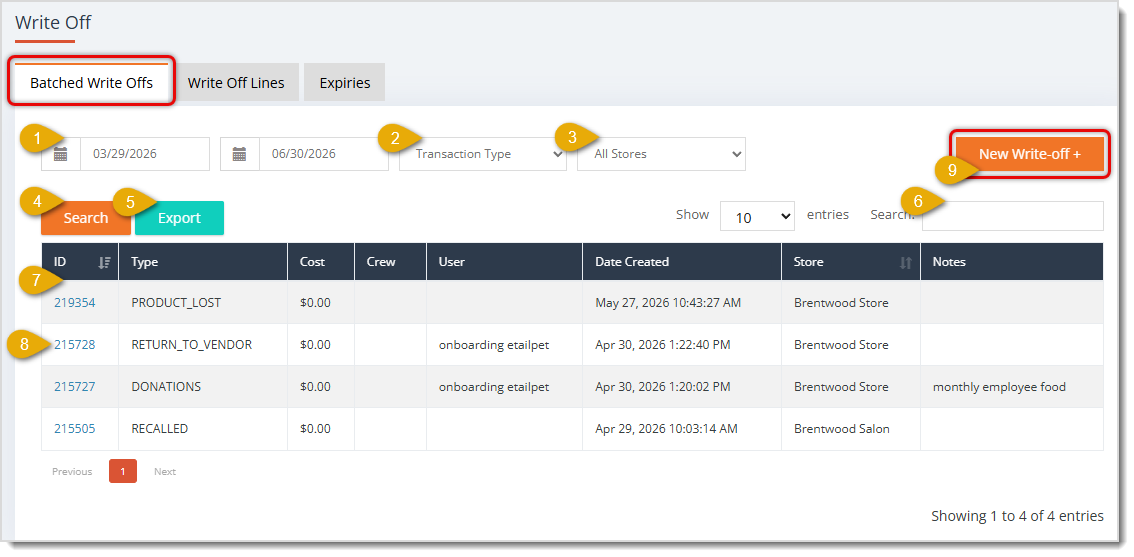Switch to the Expiries tab
Image resolution: width=1134 pixels, height=557 pixels.
344,82
